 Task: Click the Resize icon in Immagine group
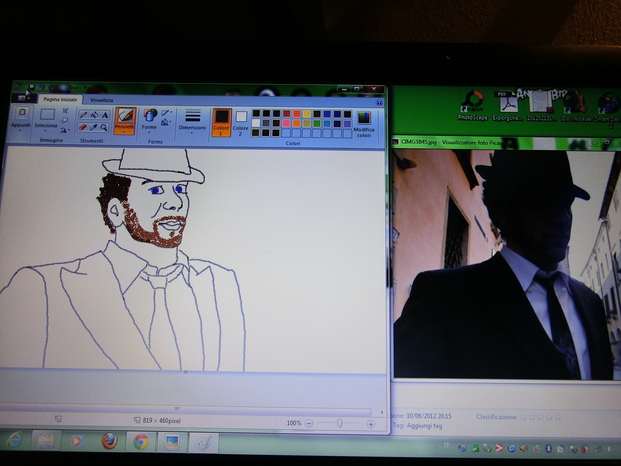tap(65, 120)
